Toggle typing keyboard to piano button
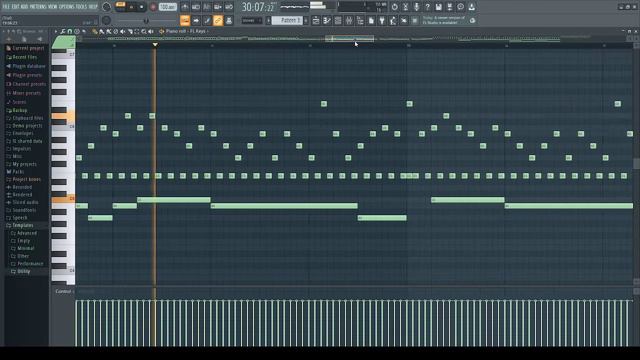 [185, 20]
